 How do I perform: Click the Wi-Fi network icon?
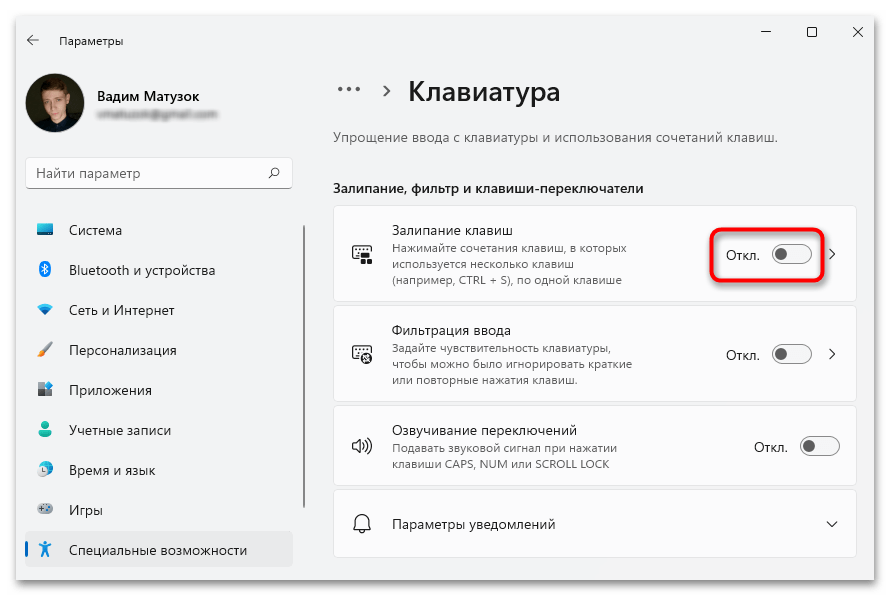tap(45, 310)
